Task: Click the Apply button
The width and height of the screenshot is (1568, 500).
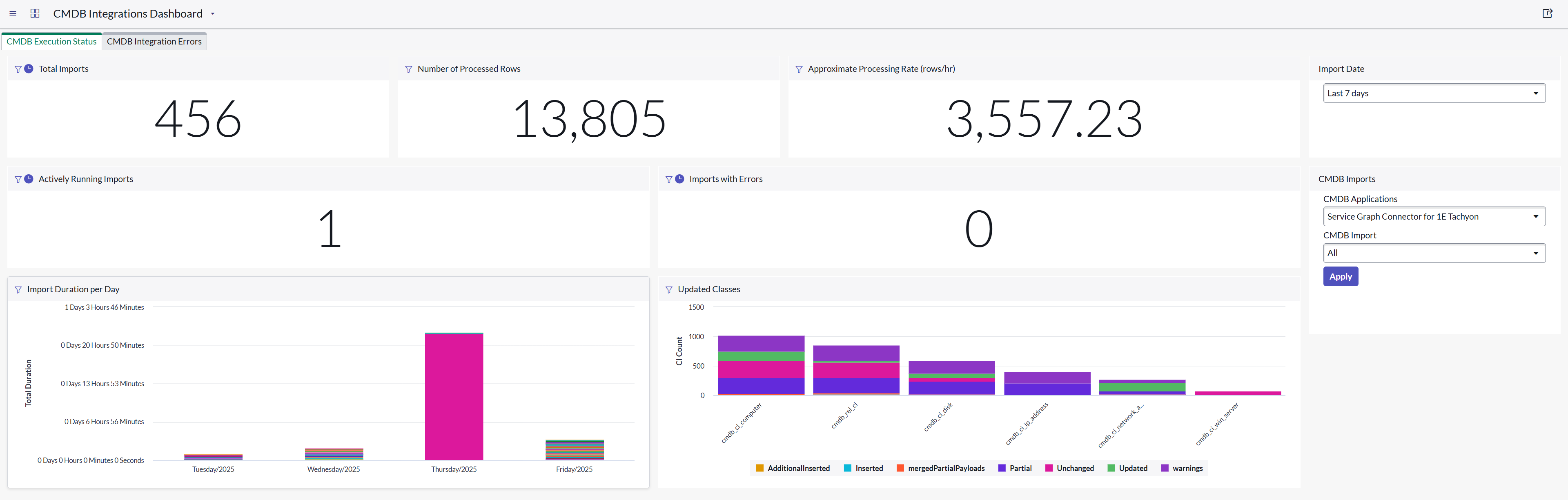Action: coord(1340,276)
